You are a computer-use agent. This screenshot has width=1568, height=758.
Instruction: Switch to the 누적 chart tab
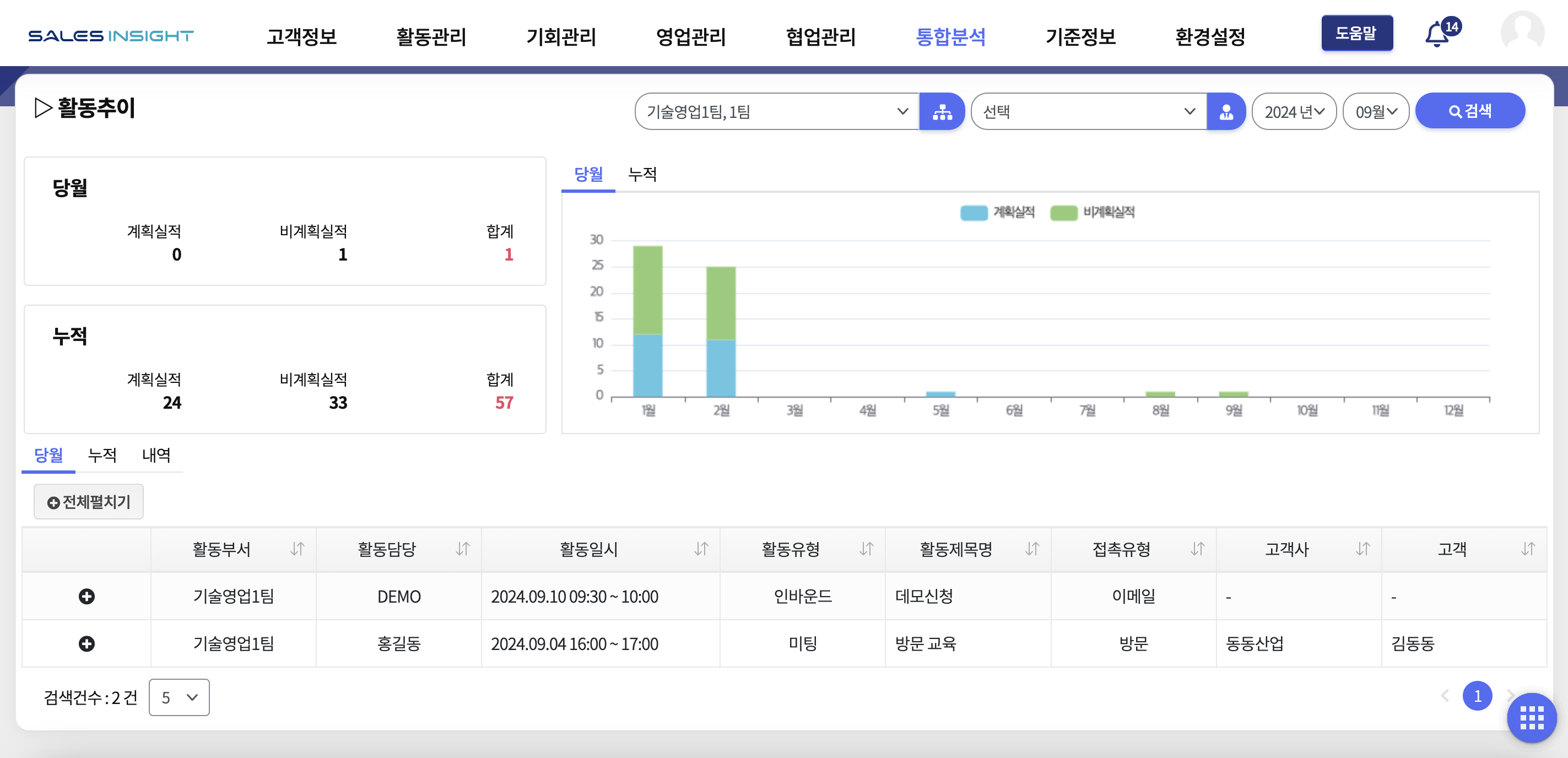[642, 175]
